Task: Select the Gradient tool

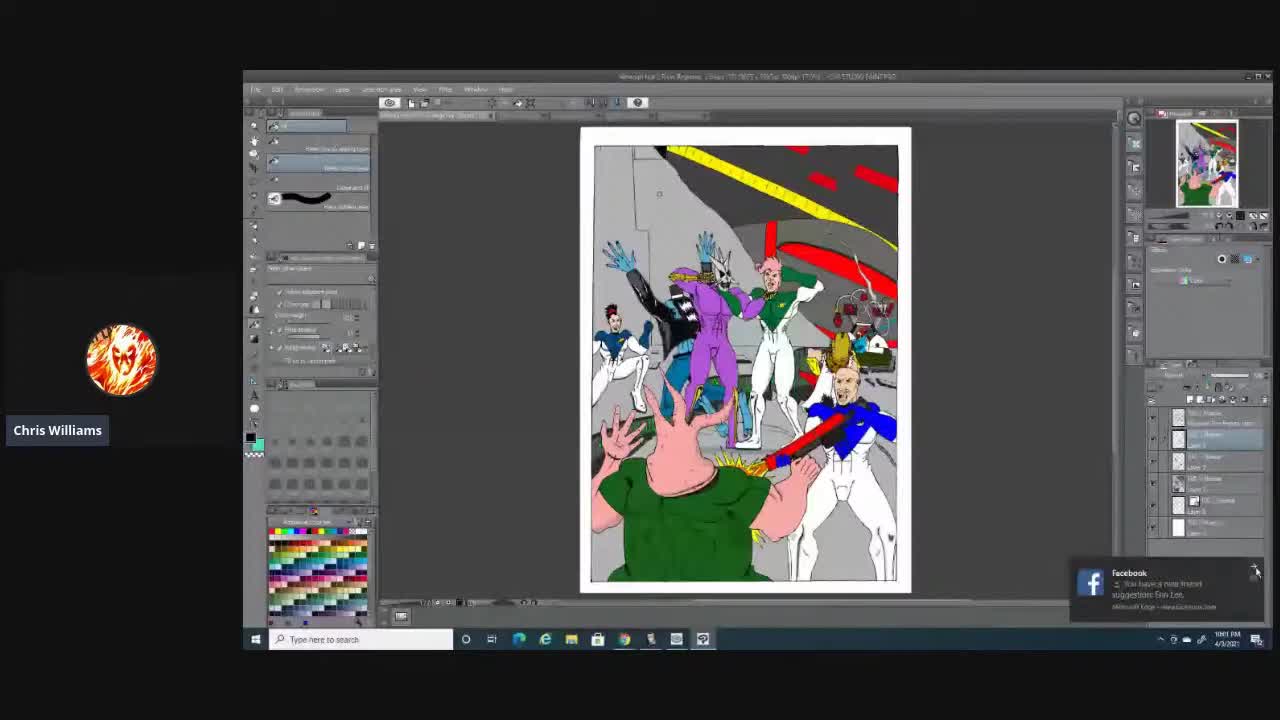Action: coord(254,338)
